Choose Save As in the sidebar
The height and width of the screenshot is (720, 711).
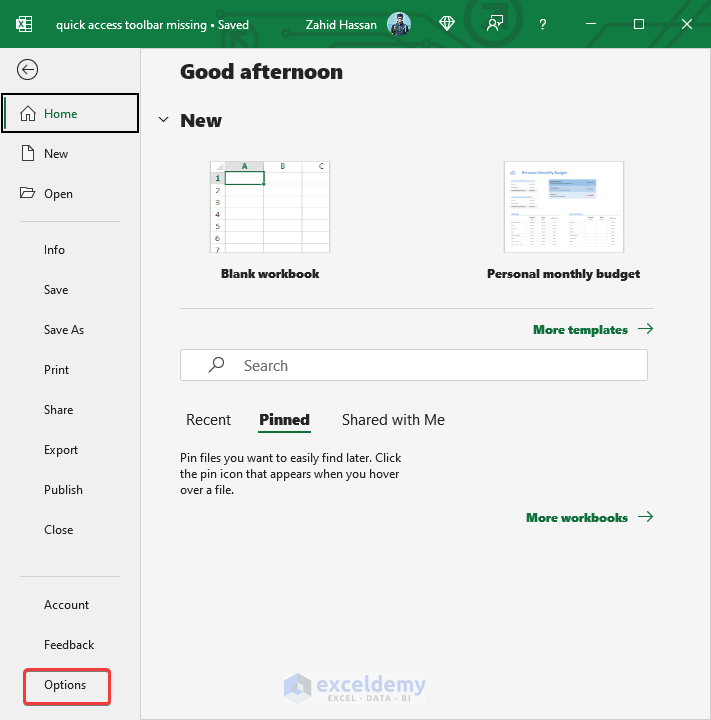coord(64,330)
